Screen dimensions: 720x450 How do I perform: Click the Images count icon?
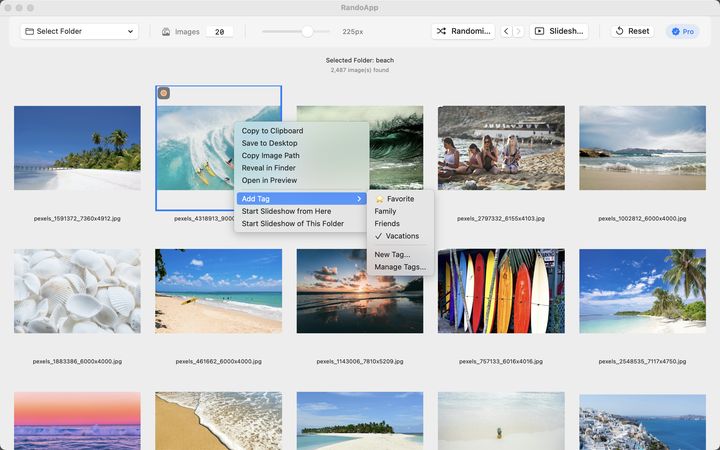[x=166, y=32]
